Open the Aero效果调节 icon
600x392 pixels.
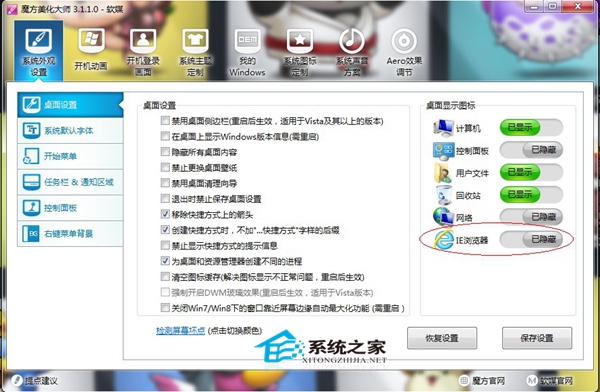404,52
